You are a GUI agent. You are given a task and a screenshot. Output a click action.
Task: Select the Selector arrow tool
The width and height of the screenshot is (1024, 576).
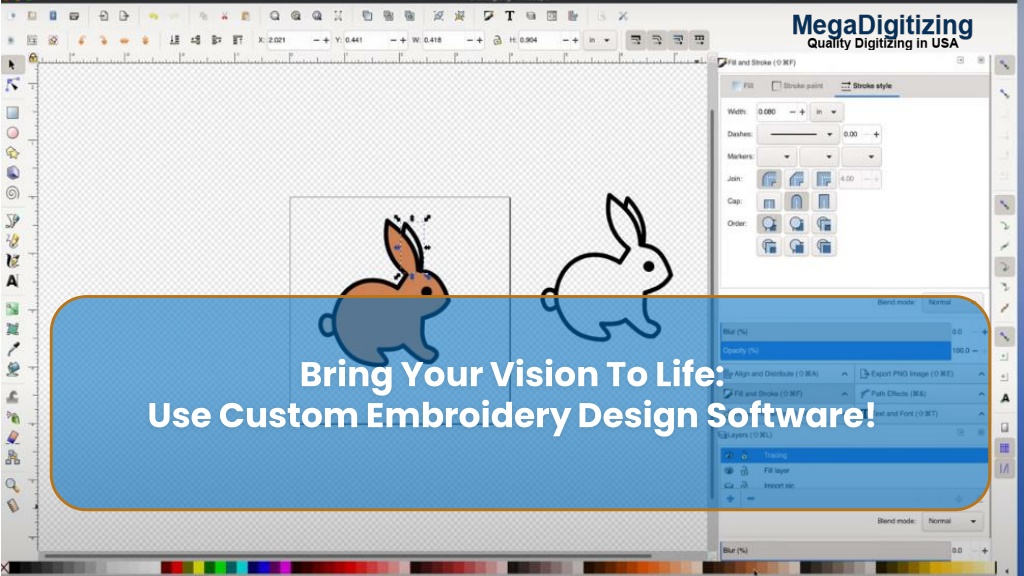coord(12,65)
